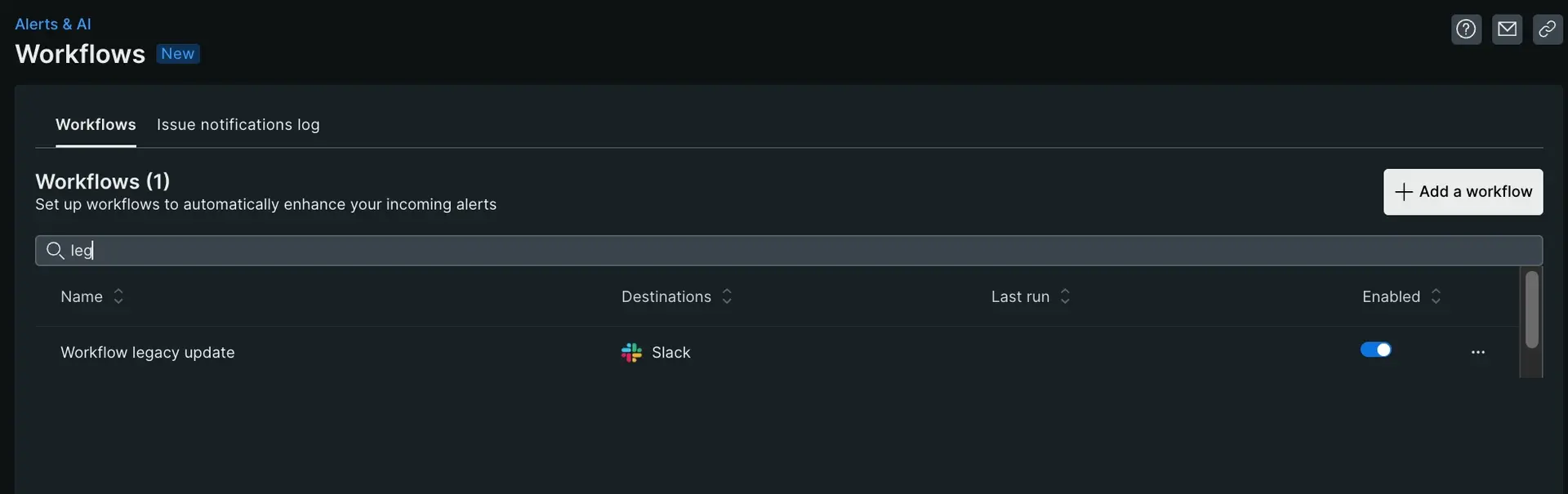Open the three-dot row actions menu
1568x494 pixels.
[1477, 352]
